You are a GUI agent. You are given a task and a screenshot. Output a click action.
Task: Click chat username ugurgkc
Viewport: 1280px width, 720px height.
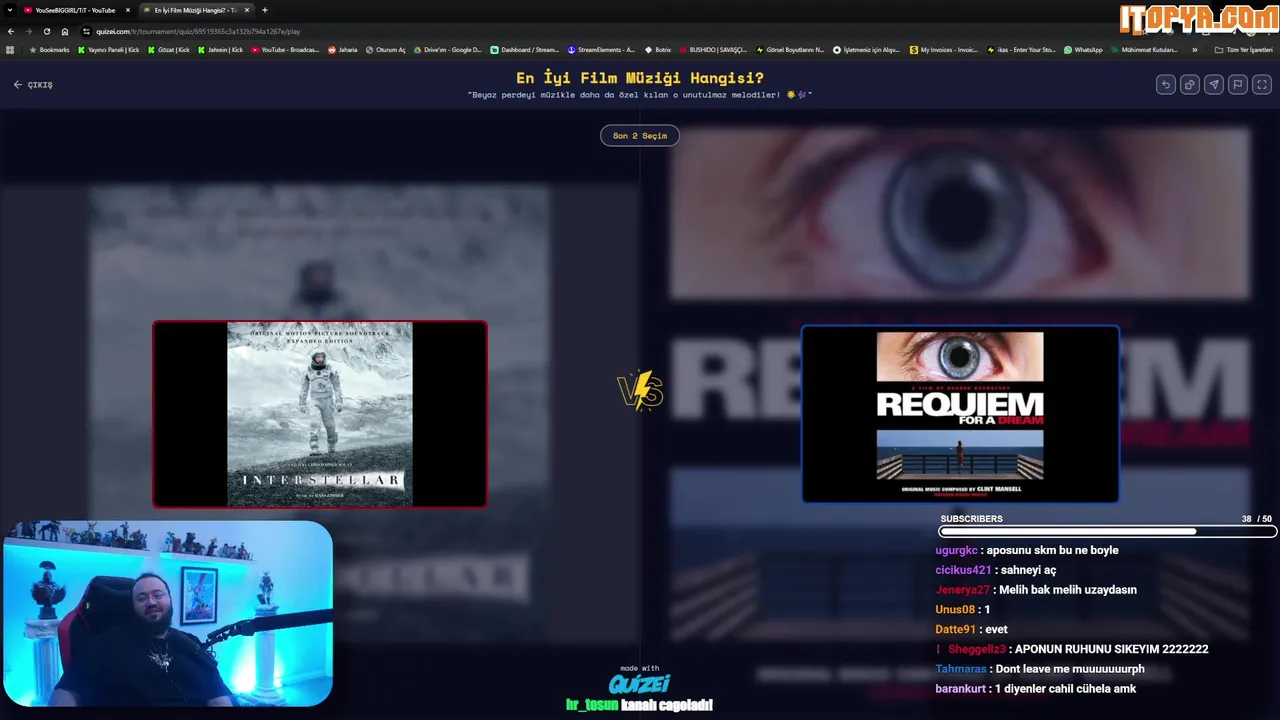tap(956, 550)
